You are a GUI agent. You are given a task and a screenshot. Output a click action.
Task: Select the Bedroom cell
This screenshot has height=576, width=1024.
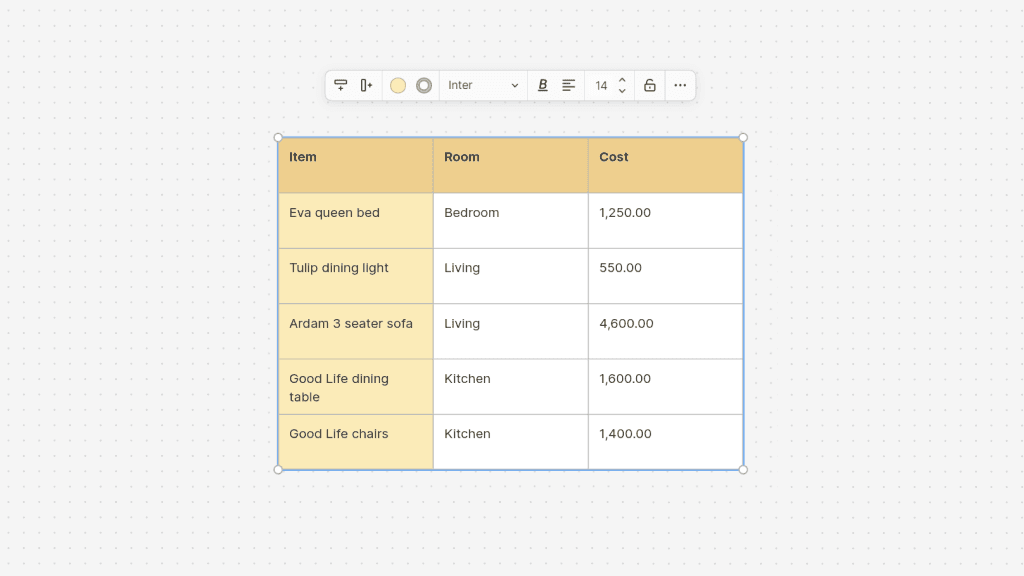pos(511,221)
